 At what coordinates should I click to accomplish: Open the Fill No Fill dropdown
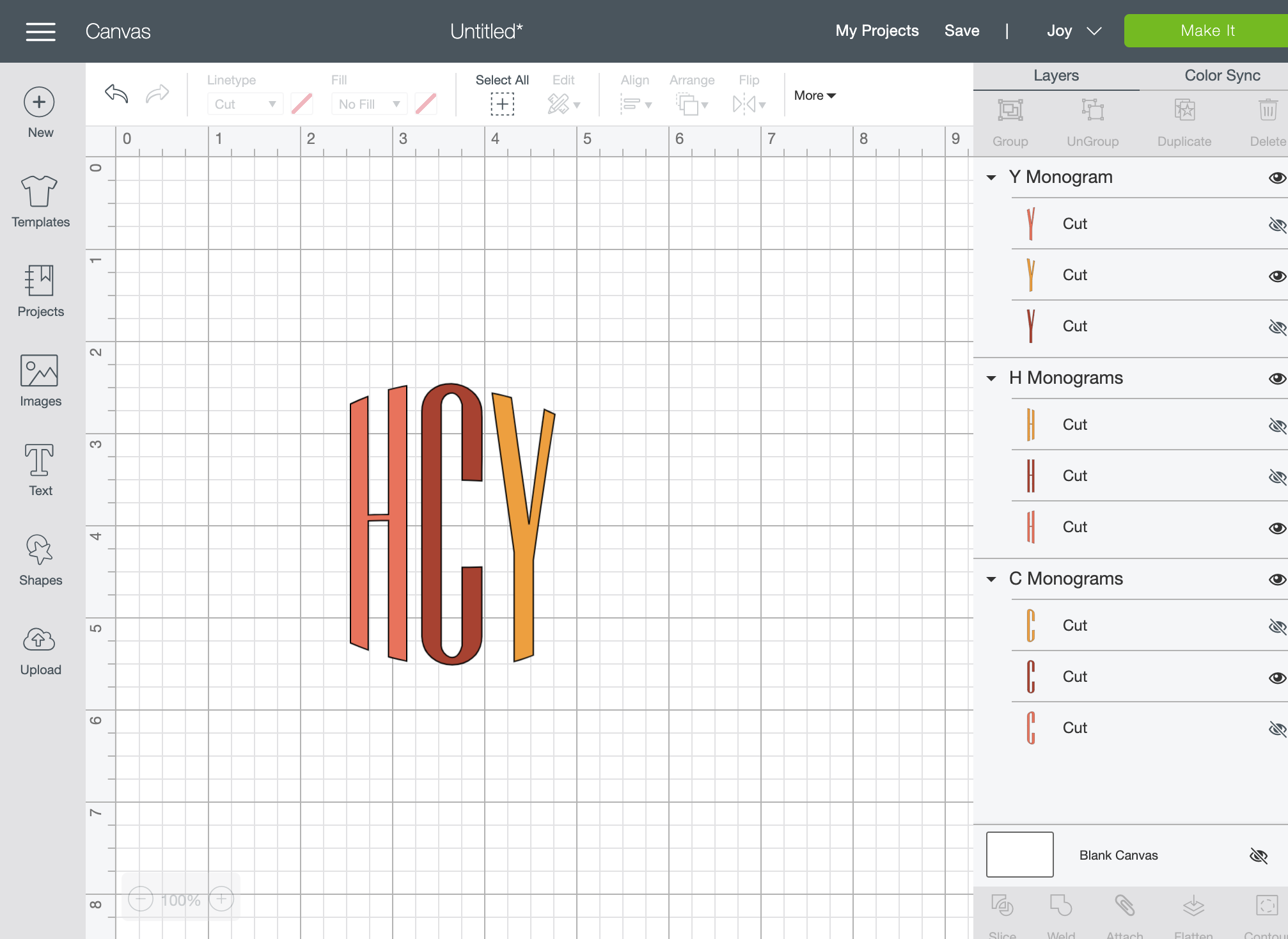point(369,104)
